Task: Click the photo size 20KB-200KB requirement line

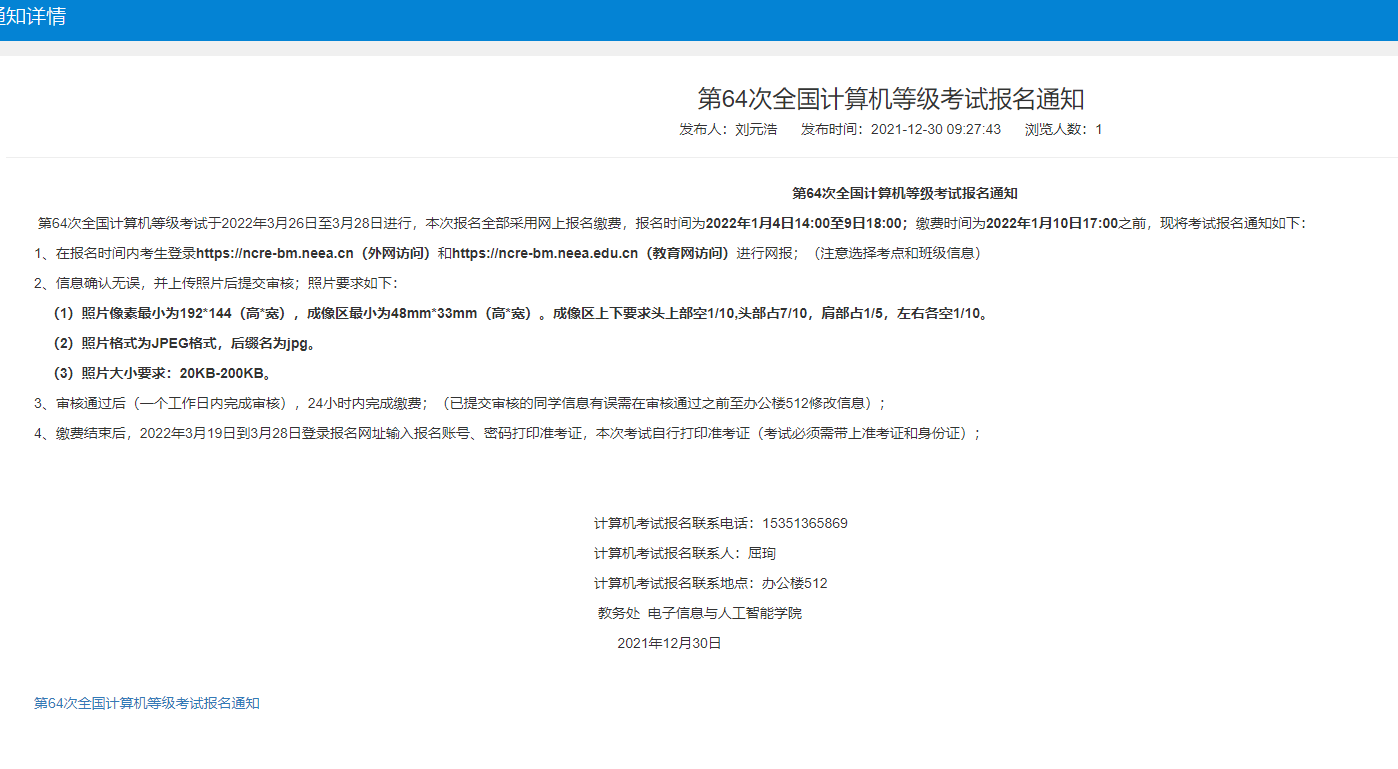Action: [164, 373]
